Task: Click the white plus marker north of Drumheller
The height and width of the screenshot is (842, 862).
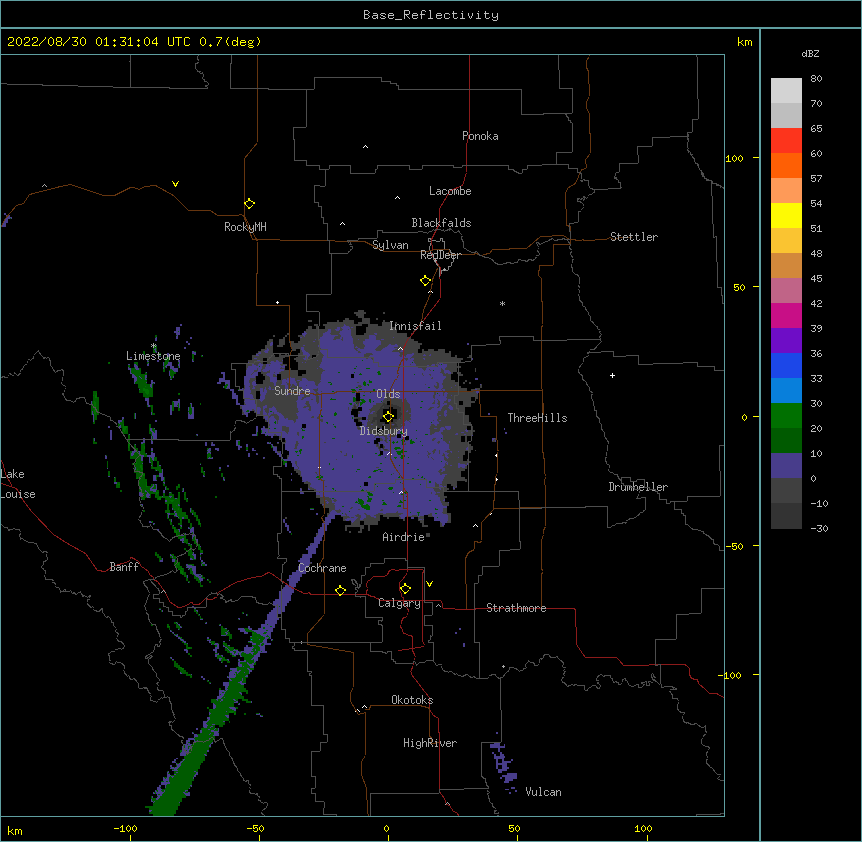Action: tap(612, 375)
